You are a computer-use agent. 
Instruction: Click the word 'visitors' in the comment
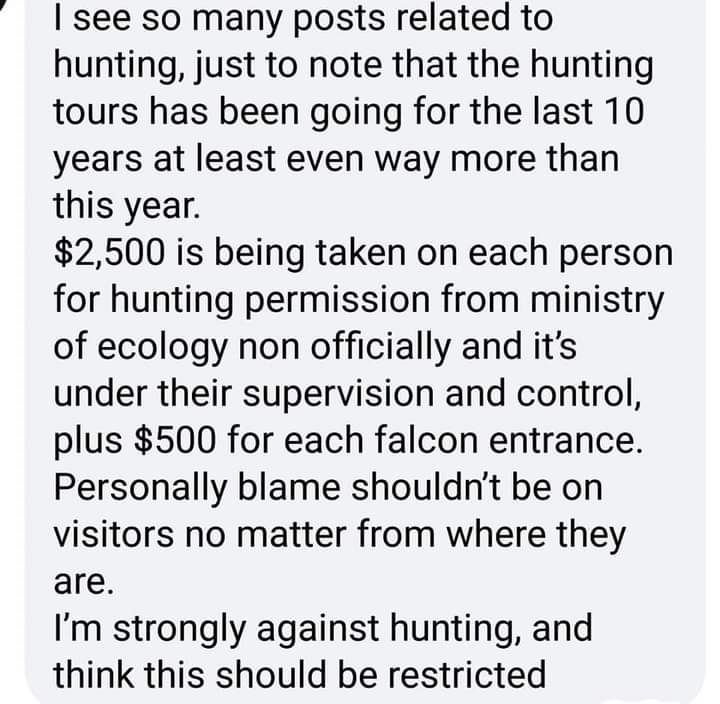tap(114, 535)
